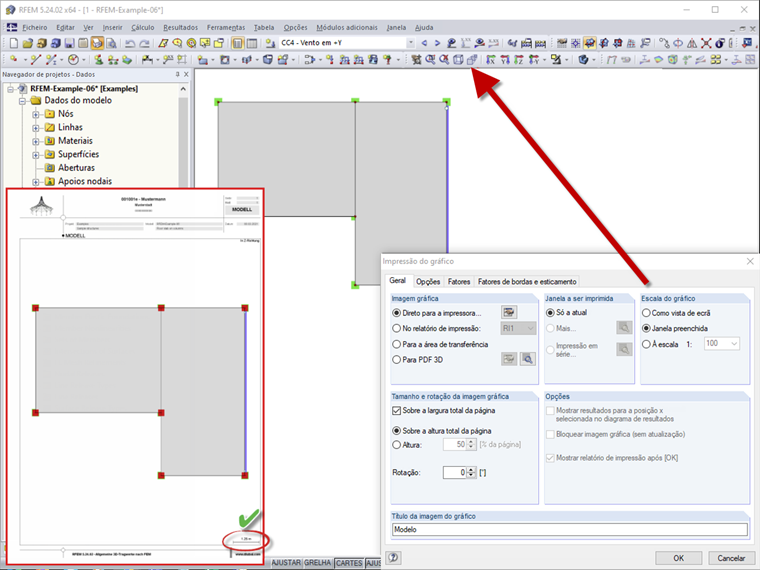The image size is (760, 570).
Task: Uncheck Sobre a largura total da página
Action: pyautogui.click(x=396, y=411)
